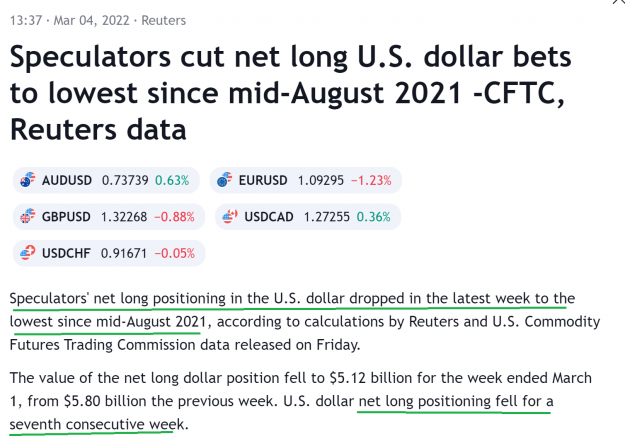
Task: Click the article headline about Speculators
Action: 291,93
